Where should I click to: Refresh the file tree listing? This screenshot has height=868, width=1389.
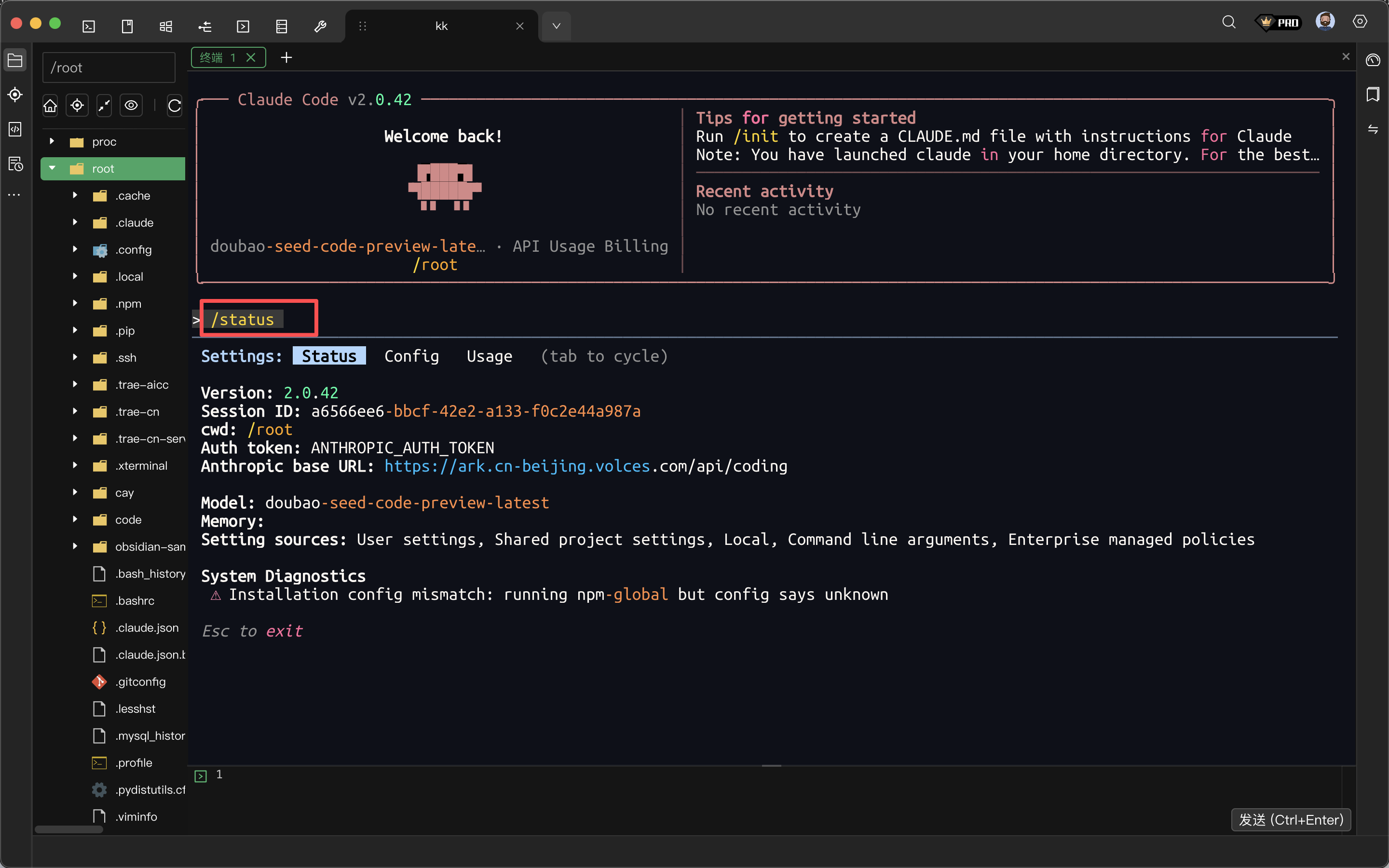(175, 106)
